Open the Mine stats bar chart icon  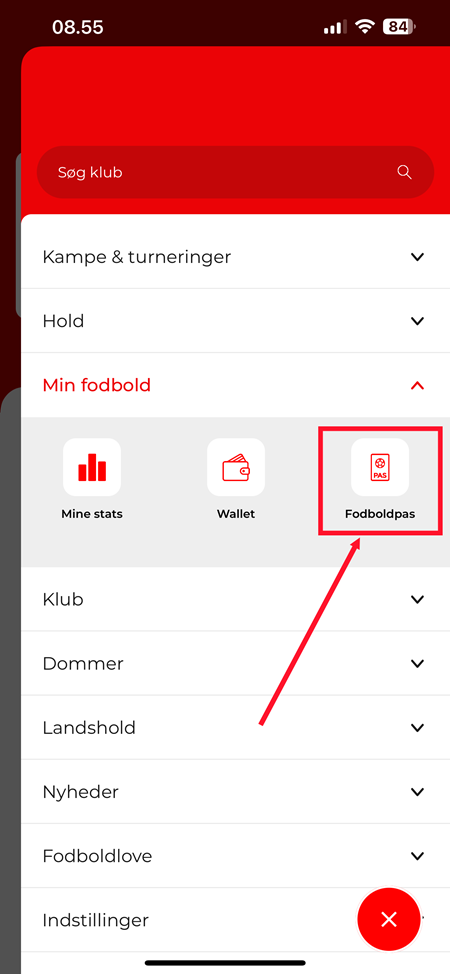click(92, 467)
